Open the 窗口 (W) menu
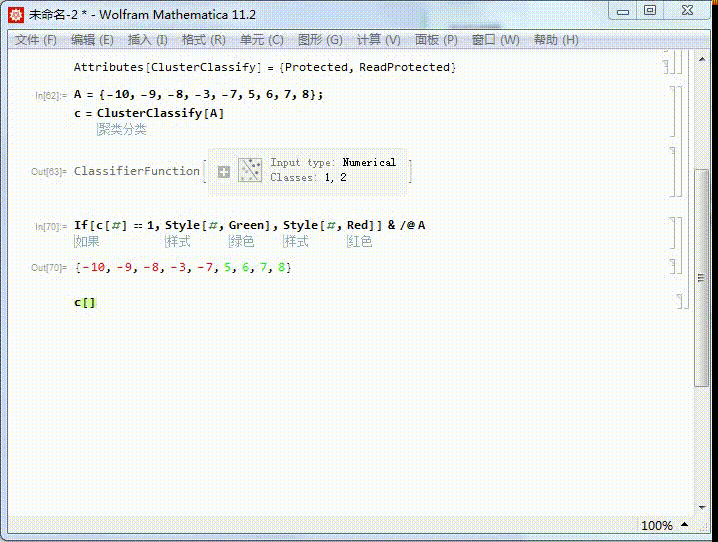Screen dimensions: 718x542 coord(495,40)
